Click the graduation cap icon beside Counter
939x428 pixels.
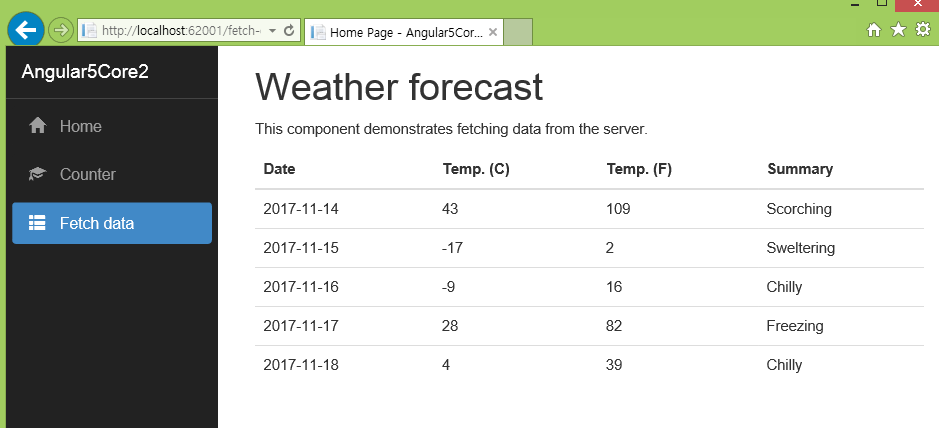coord(38,174)
